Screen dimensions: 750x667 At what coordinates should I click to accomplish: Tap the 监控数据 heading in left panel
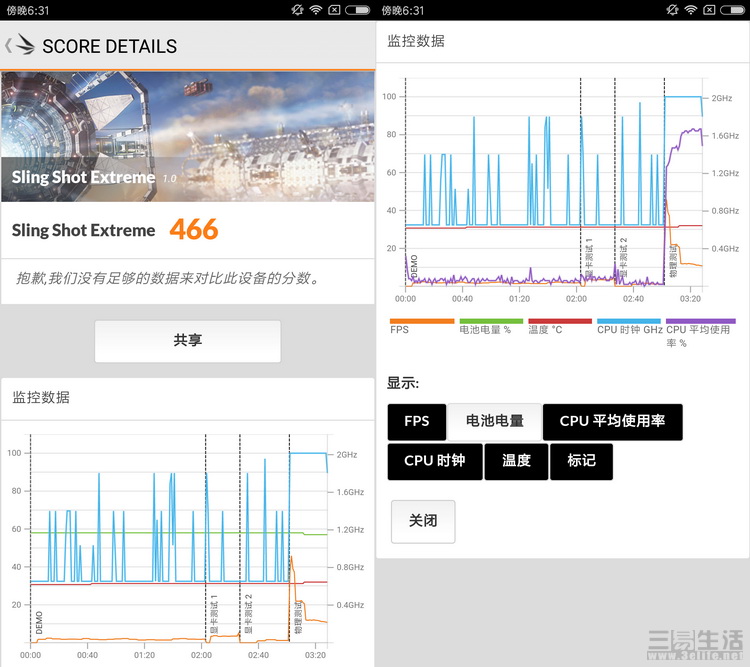point(41,397)
